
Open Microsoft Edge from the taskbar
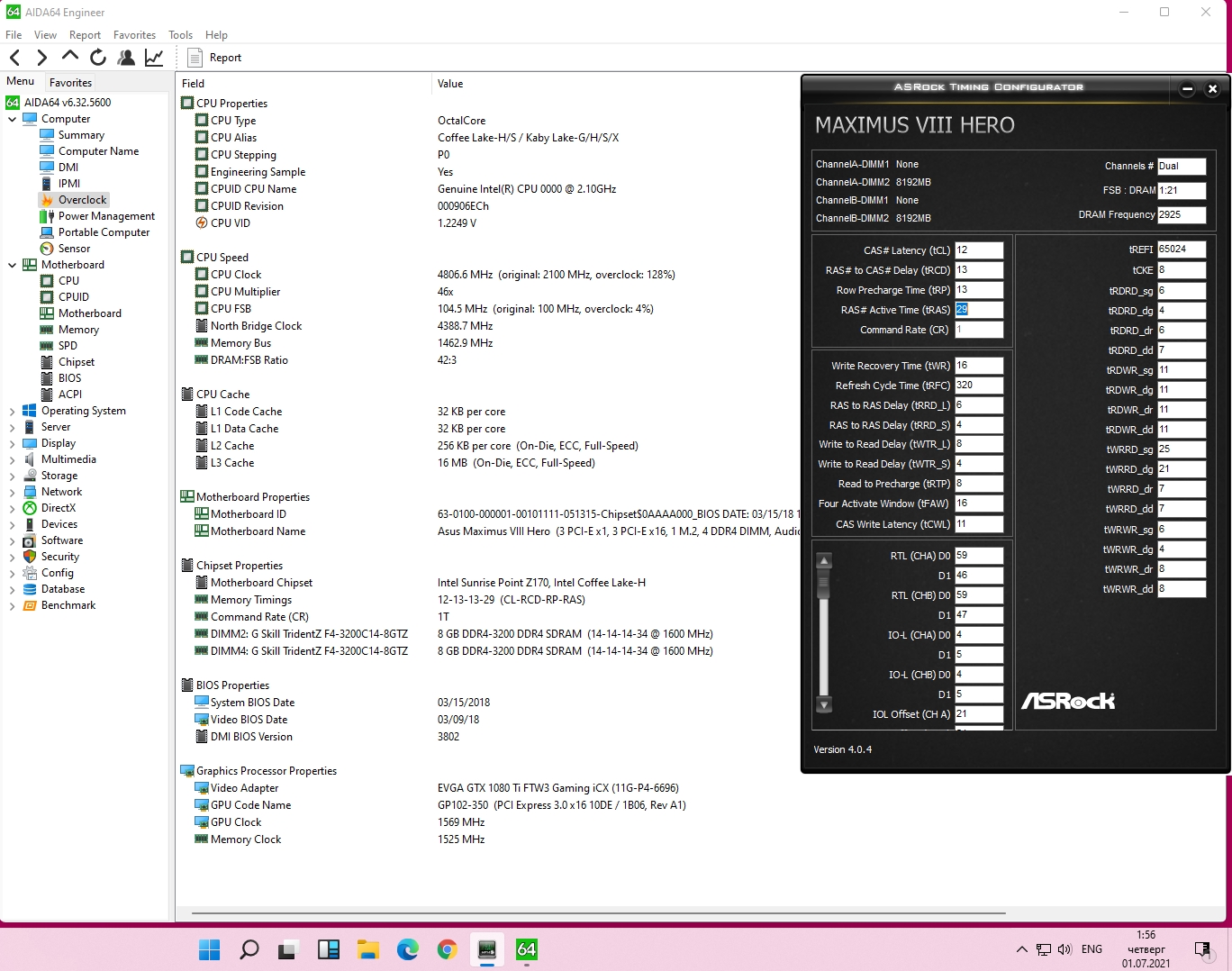click(x=408, y=949)
